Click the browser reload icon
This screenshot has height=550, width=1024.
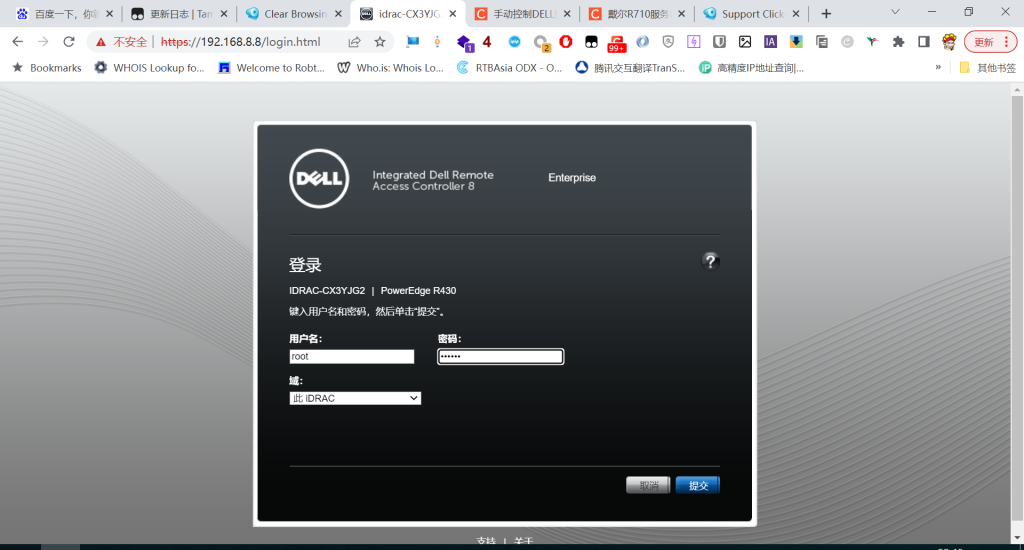point(69,42)
